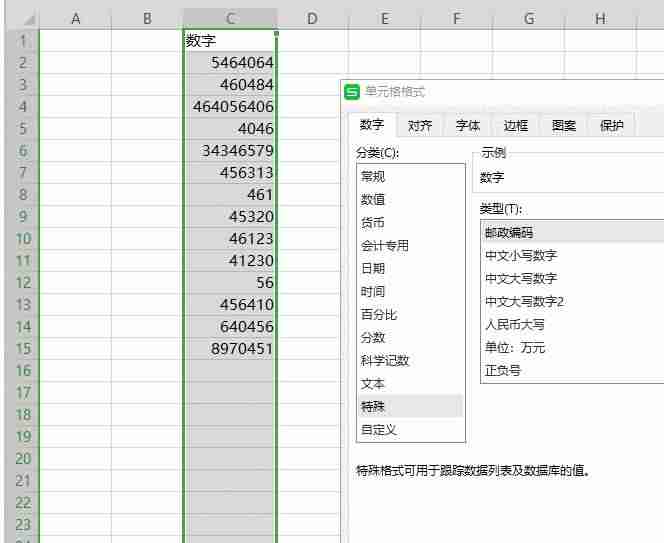Select 科学记数 category

[x=410, y=360]
